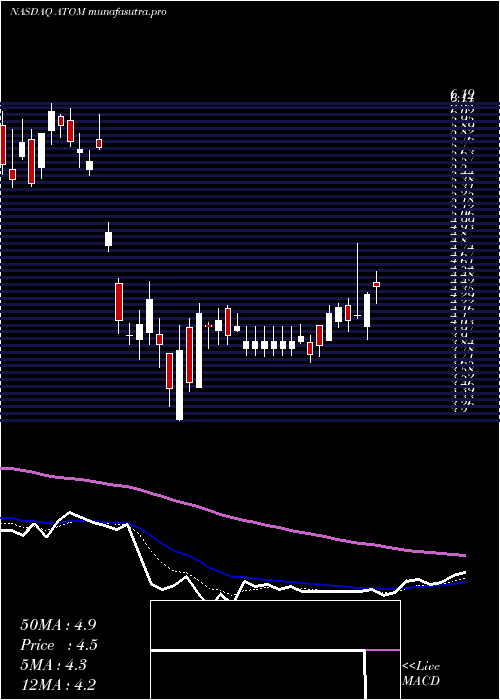Click the pink 50MA line's right end
Screen dimensions: 500x700
(464, 555)
